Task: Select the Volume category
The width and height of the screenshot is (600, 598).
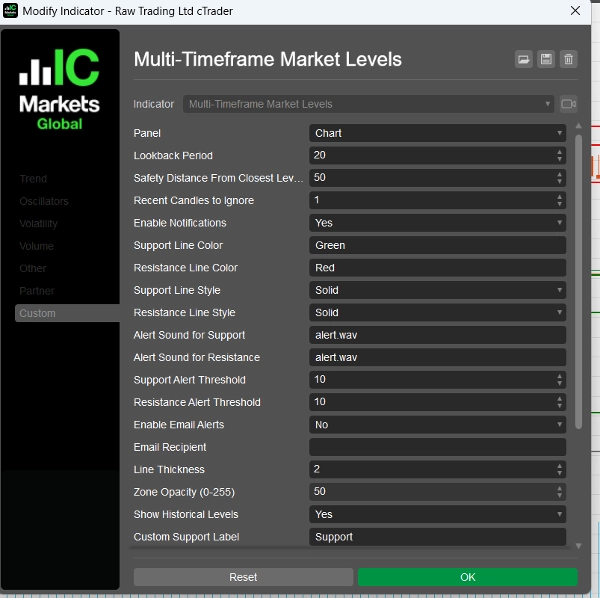Action: click(36, 246)
